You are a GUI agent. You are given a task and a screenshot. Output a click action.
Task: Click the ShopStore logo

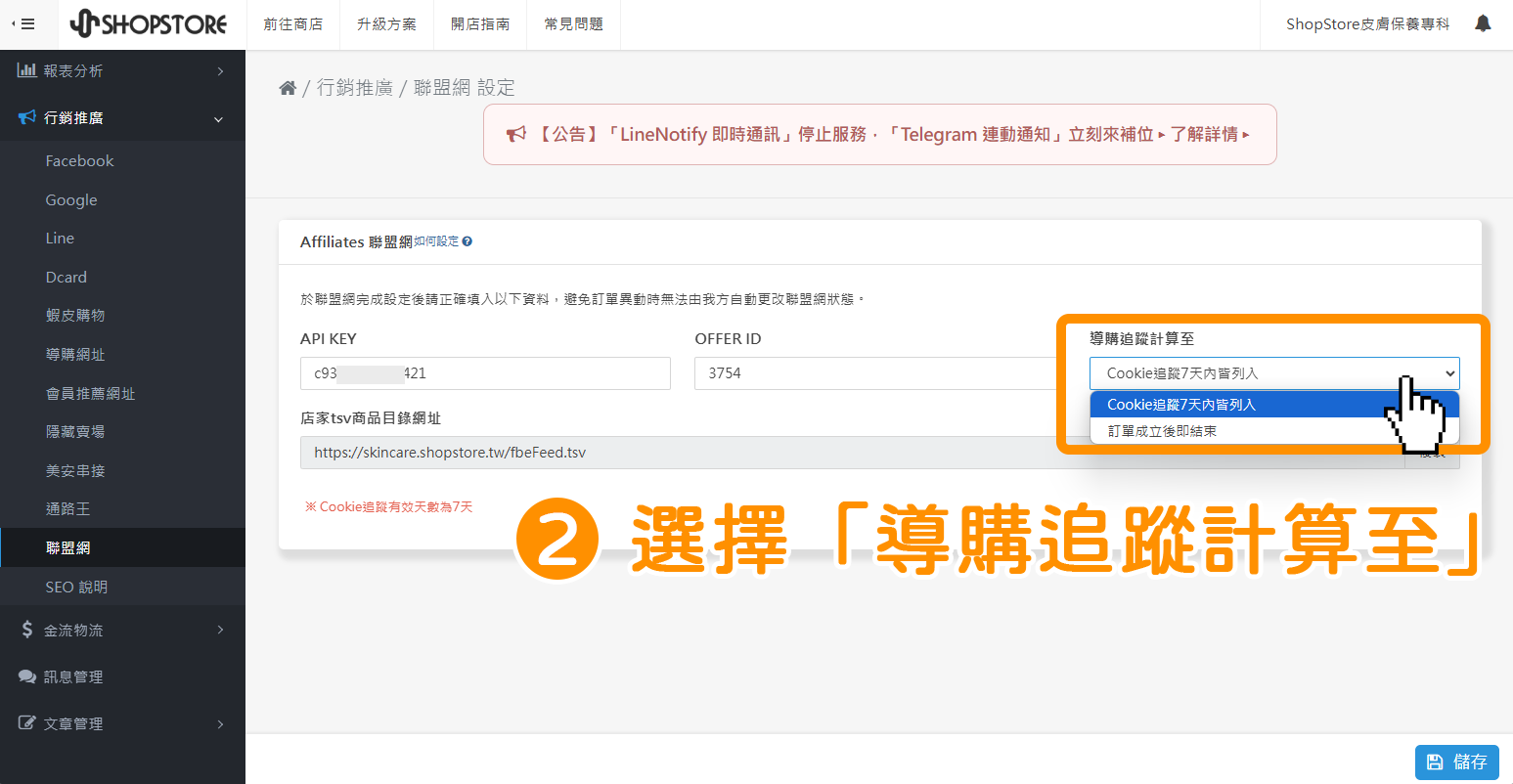[149, 24]
